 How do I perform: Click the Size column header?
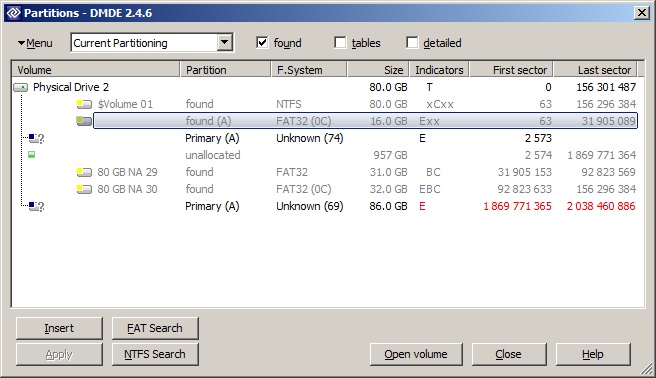tap(378, 69)
